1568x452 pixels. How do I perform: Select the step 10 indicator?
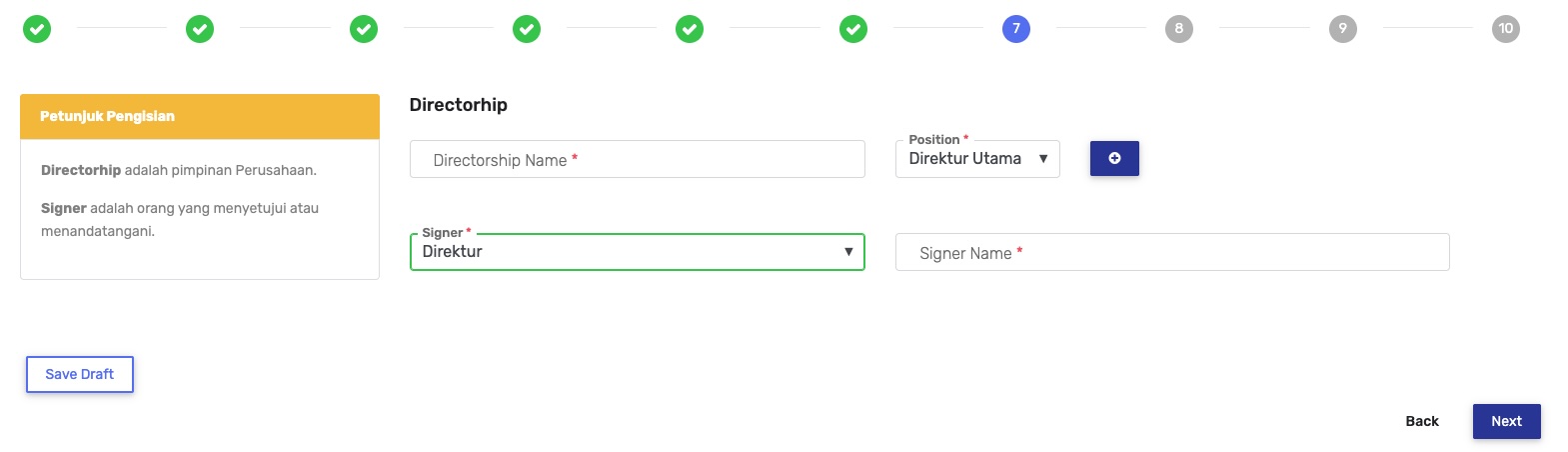(x=1506, y=29)
